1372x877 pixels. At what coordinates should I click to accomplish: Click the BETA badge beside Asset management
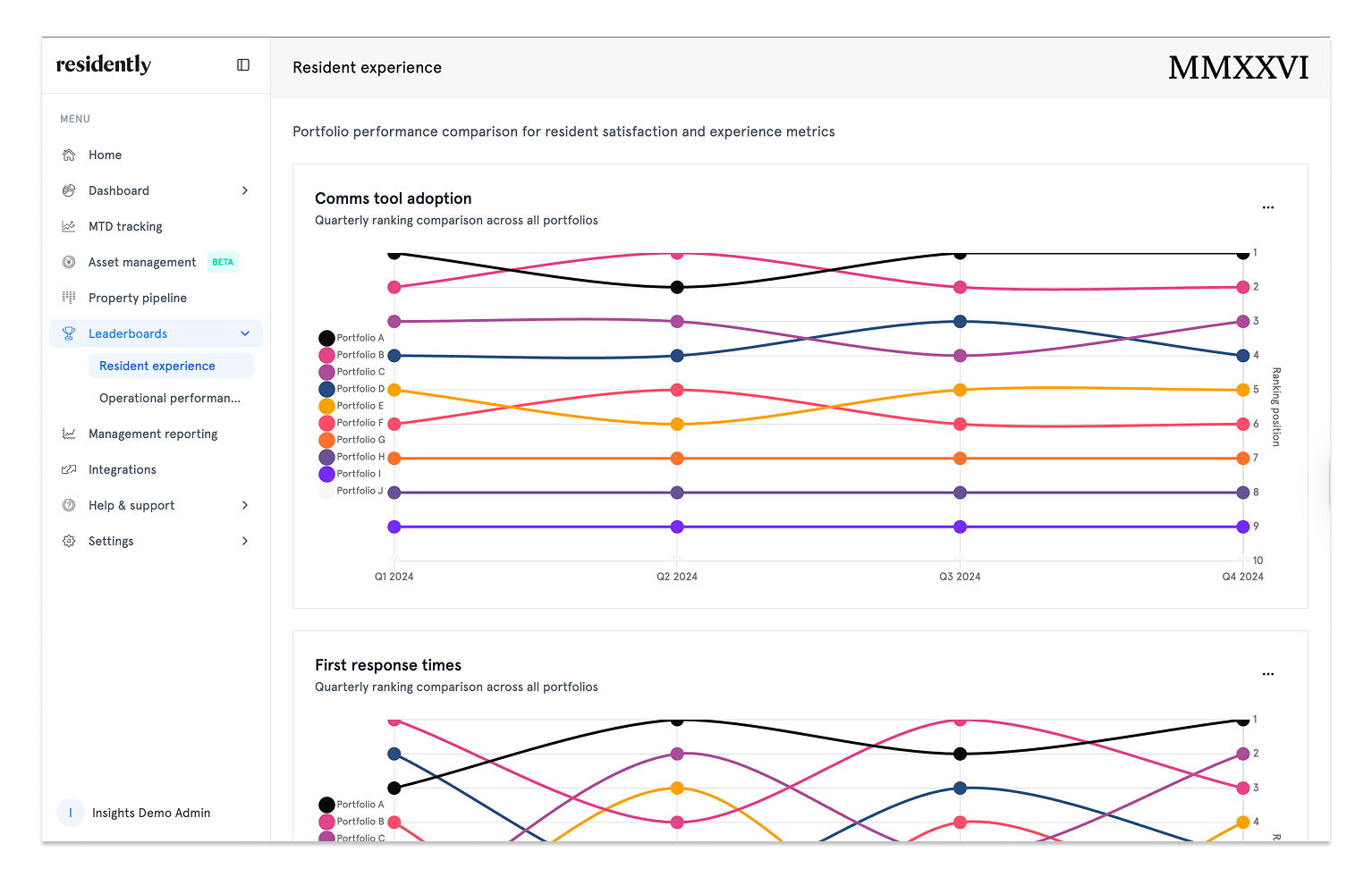coord(223,262)
